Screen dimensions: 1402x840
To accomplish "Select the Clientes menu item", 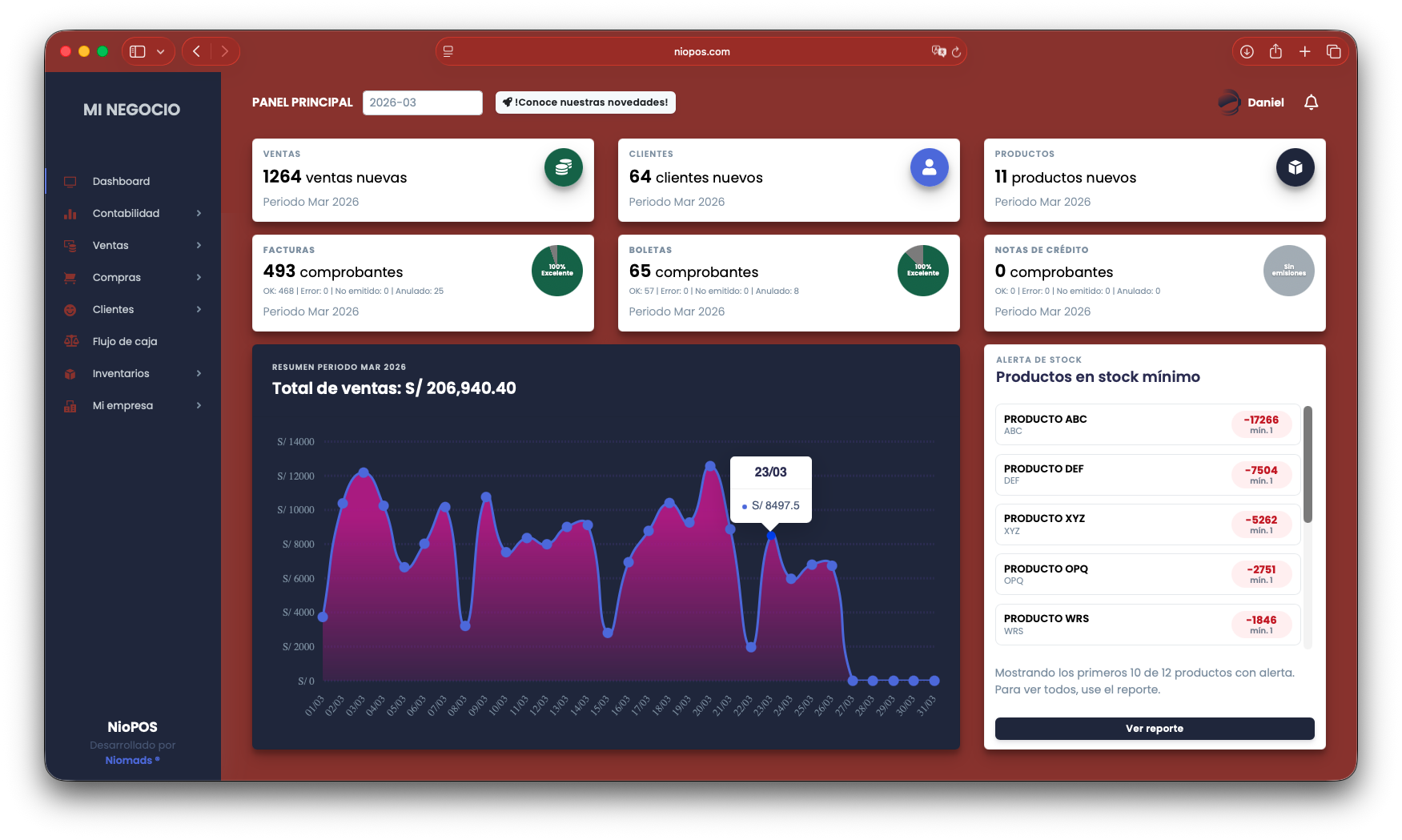I will coord(112,309).
